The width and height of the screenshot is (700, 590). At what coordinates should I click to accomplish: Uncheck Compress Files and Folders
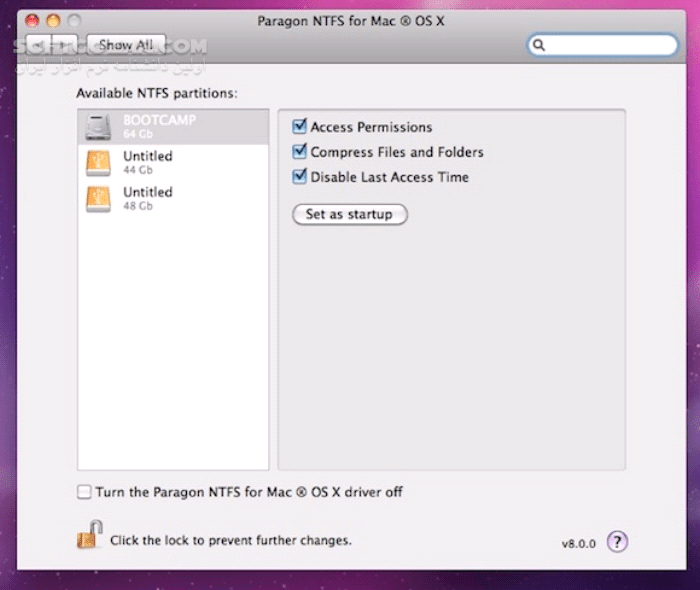(x=299, y=152)
